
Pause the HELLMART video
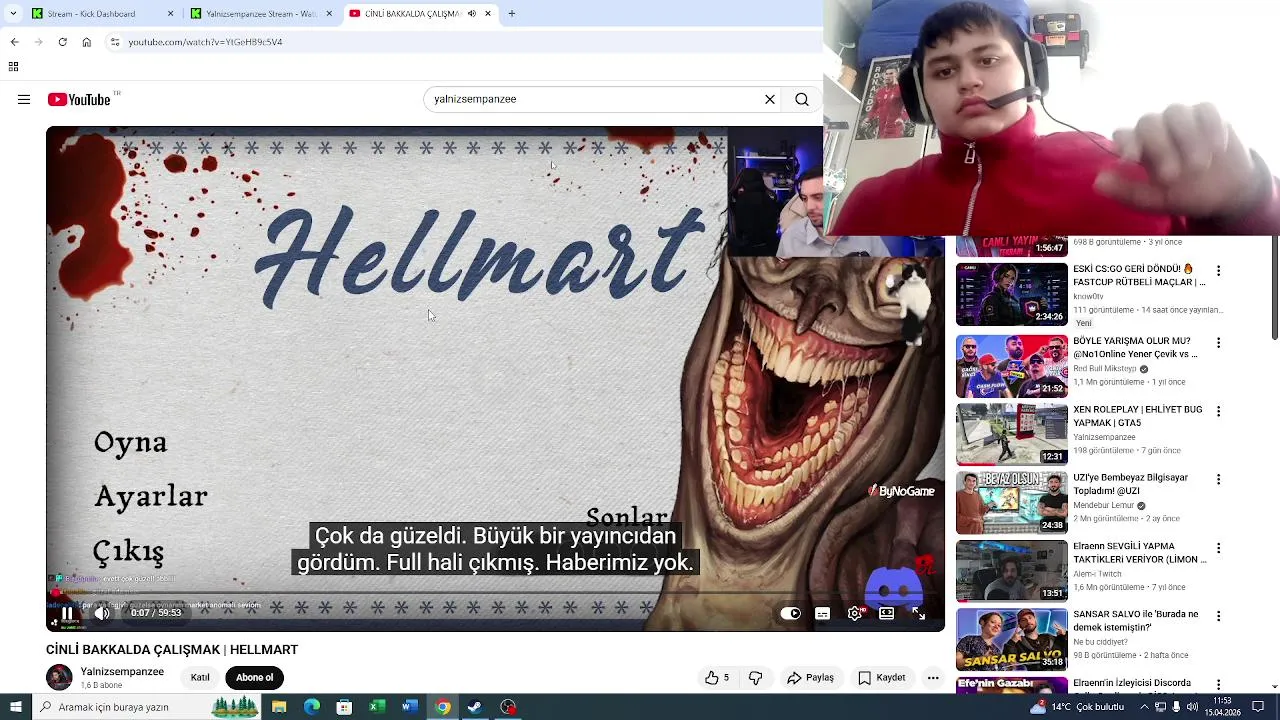67,613
